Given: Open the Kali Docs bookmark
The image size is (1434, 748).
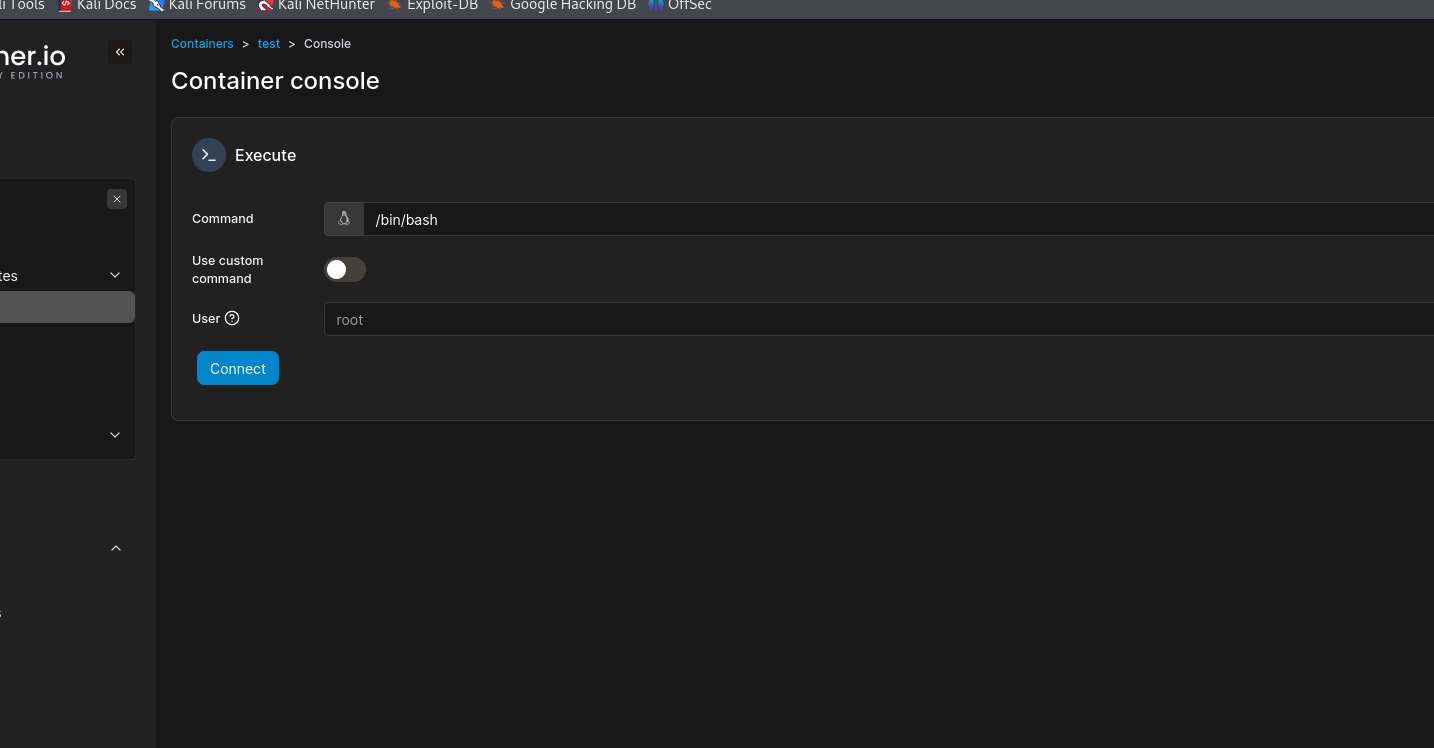Looking at the screenshot, I should coord(97,5).
